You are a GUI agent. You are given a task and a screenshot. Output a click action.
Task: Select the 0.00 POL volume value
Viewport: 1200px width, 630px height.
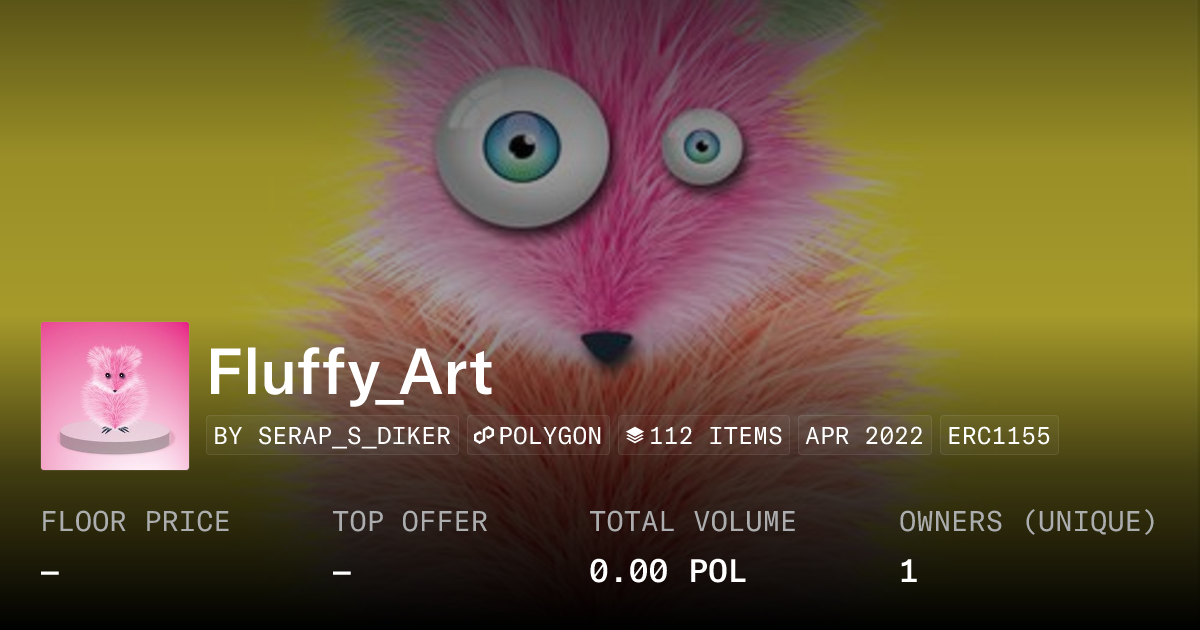668,572
